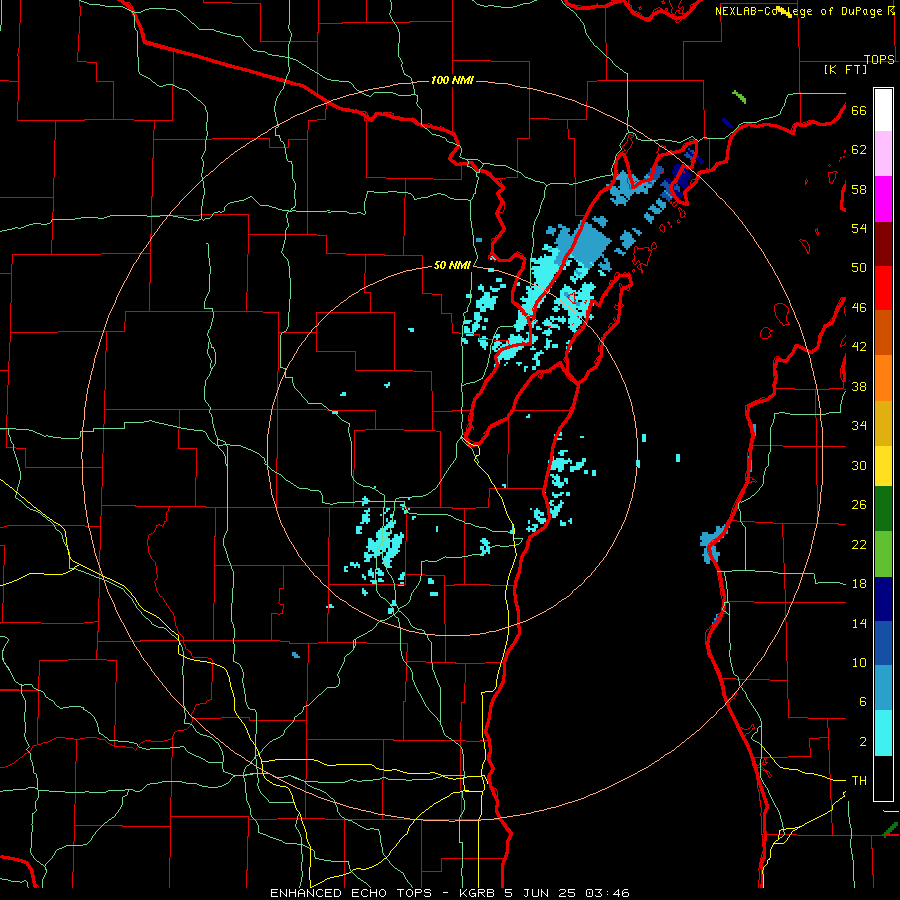Click the legend value '34'
This screenshot has height=900, width=900.
(x=859, y=426)
